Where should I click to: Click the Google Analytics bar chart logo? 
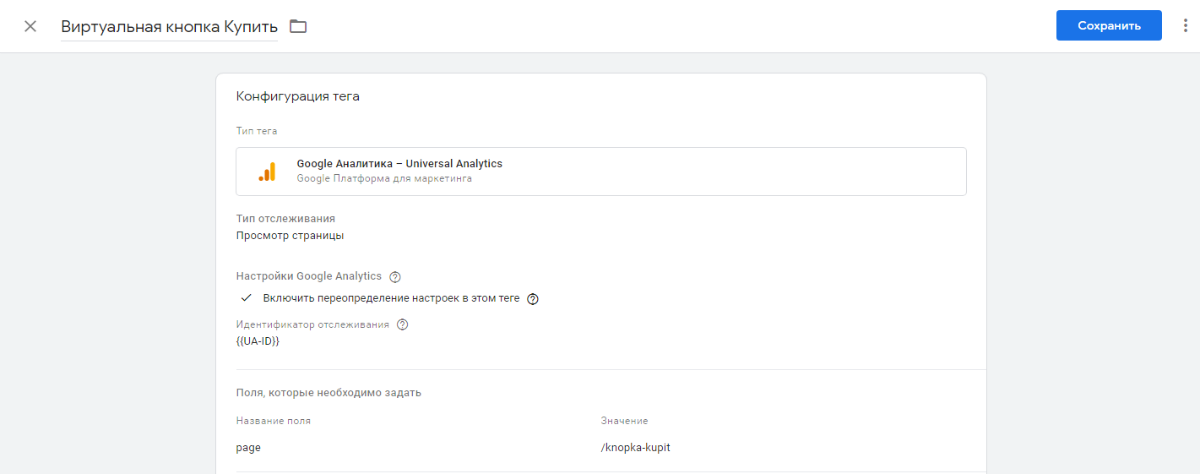[267, 171]
